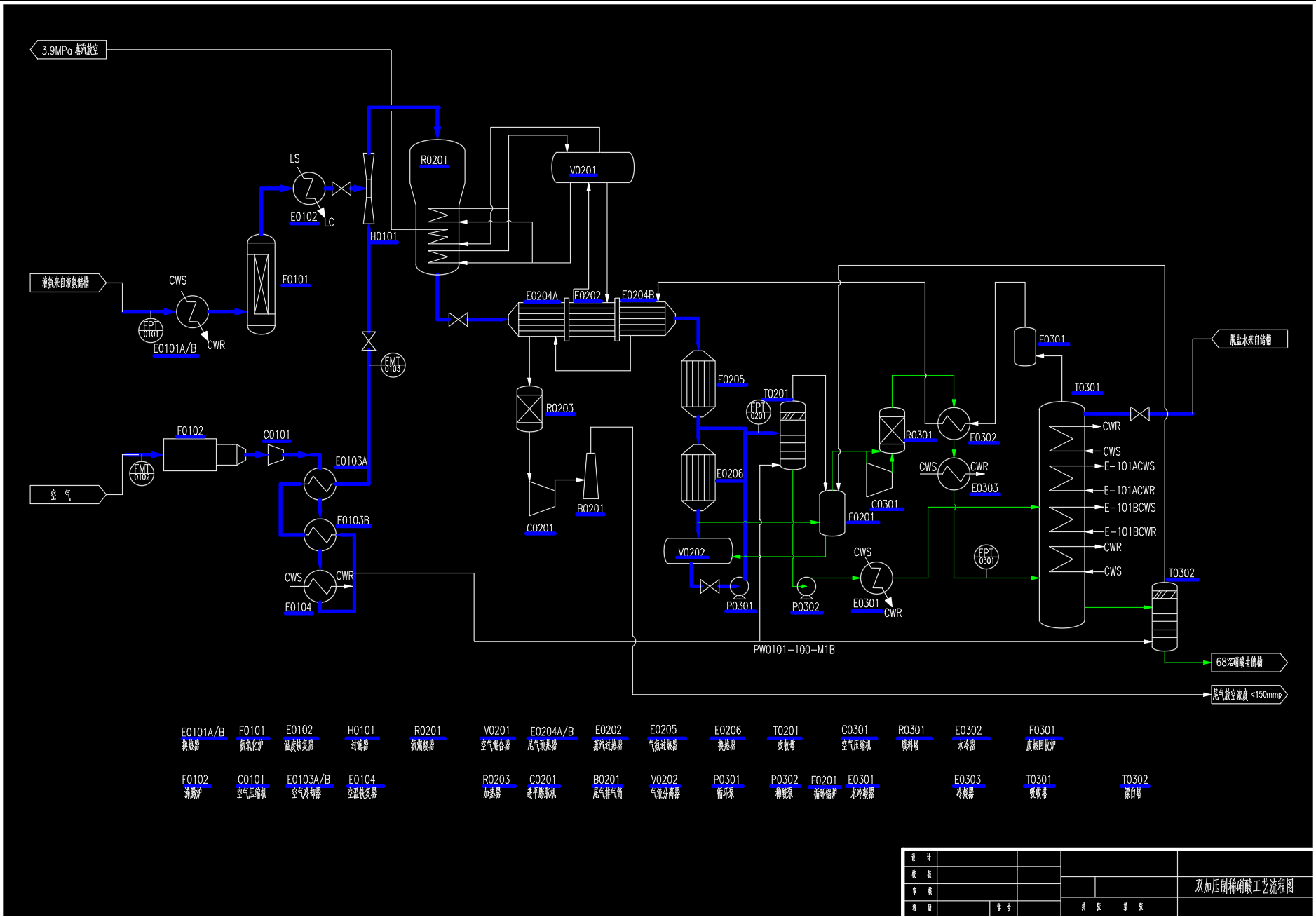Click the E0102 heat exchanger circle
The width and height of the screenshot is (1316, 917).
pos(308,188)
